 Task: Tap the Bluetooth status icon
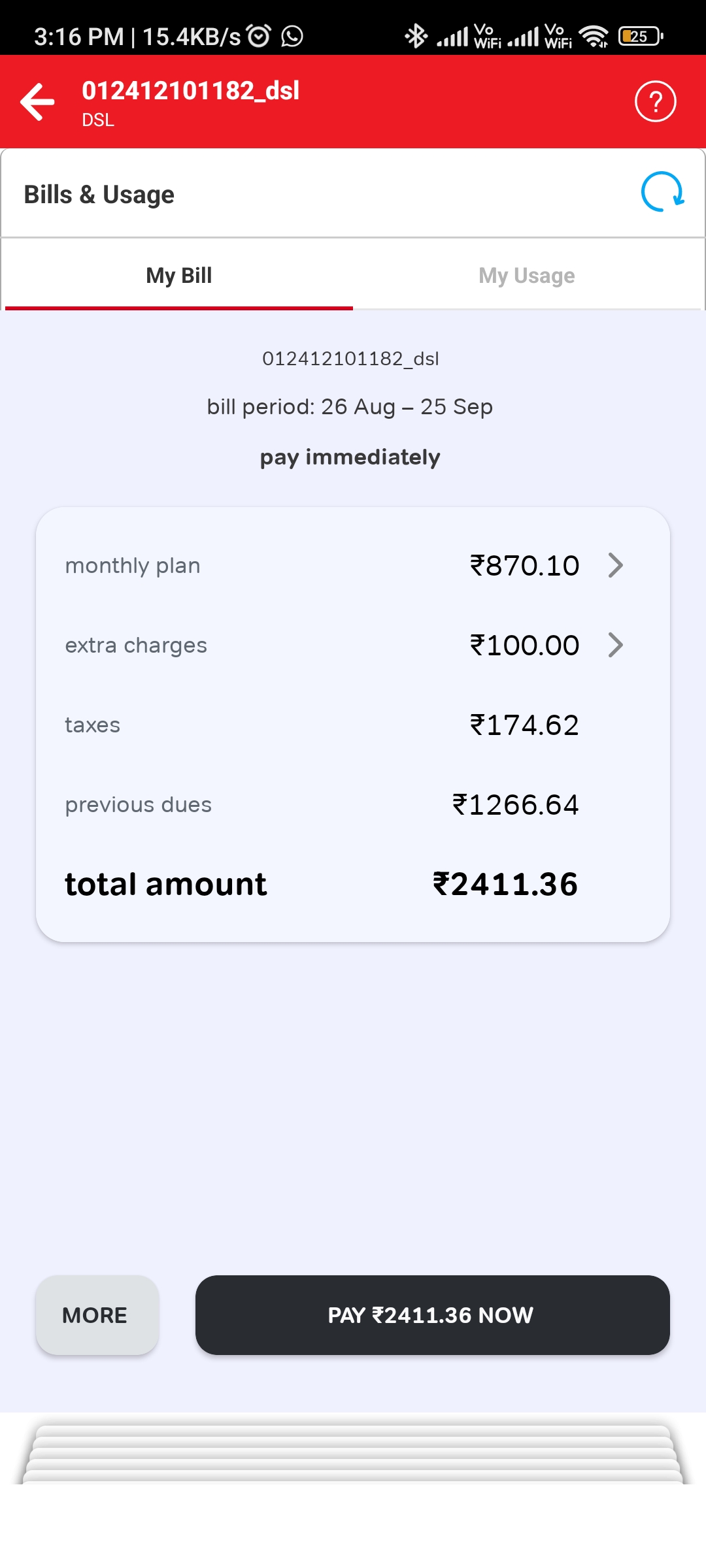[x=416, y=36]
